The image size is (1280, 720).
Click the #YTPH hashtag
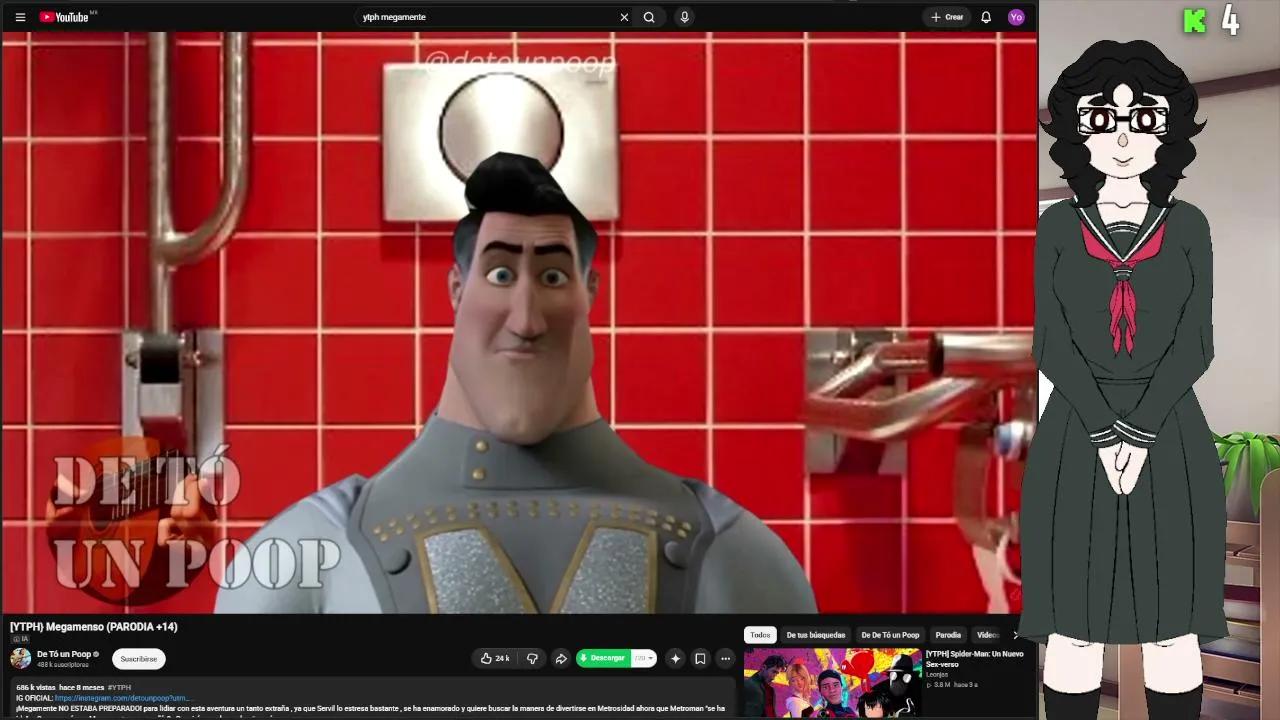(x=119, y=688)
